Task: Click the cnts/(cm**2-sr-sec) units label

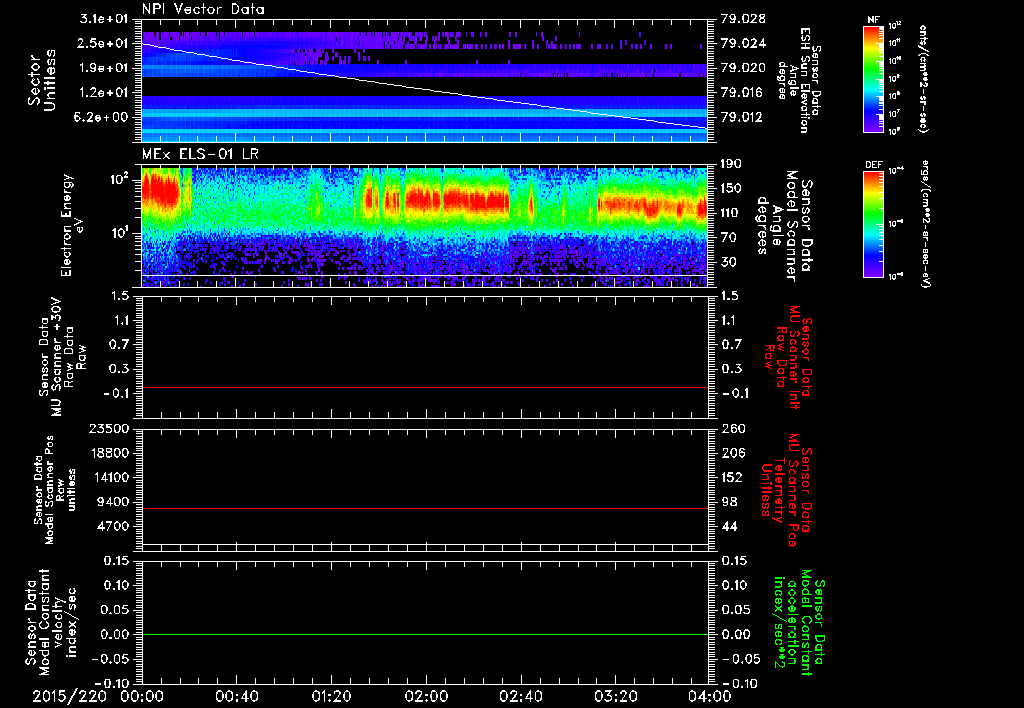Action: point(923,78)
